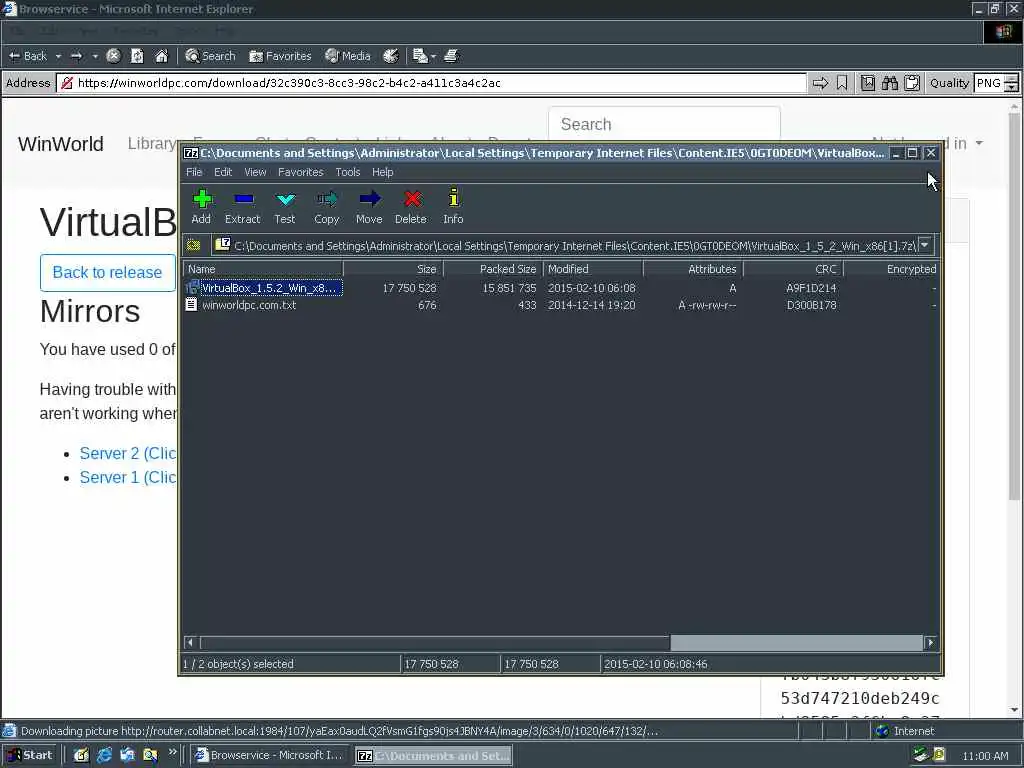Select the winworldpc.com.txt file row
The width and height of the screenshot is (1024, 768).
coord(560,305)
